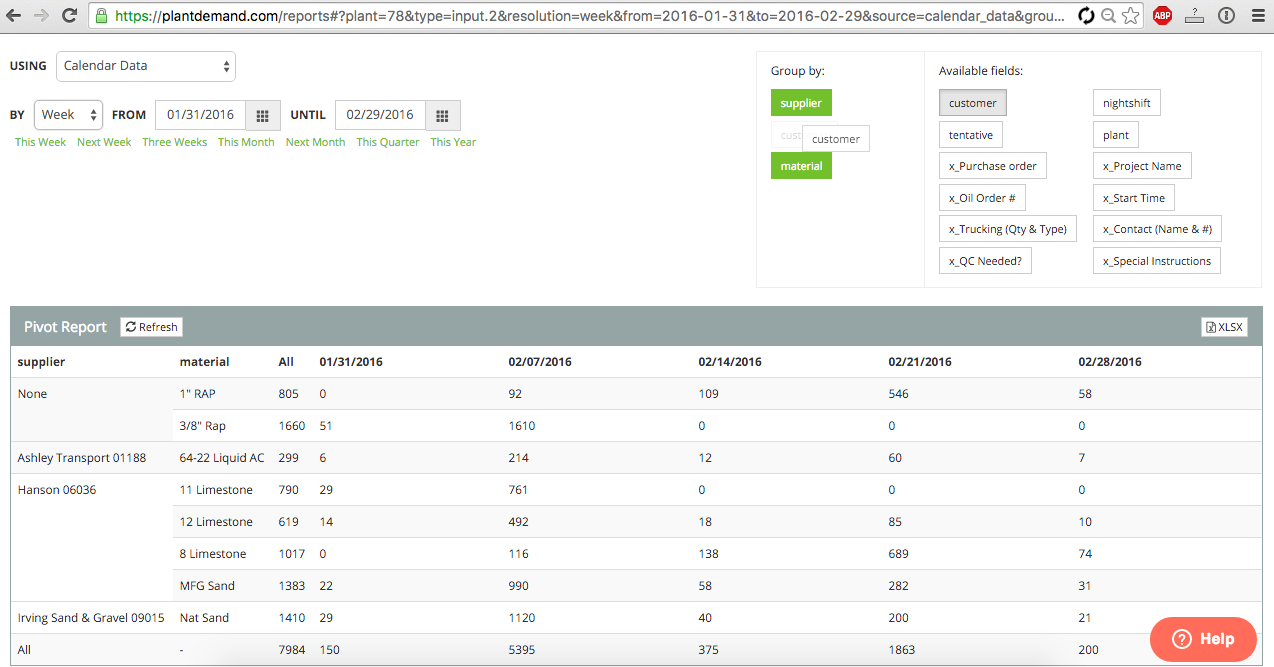Toggle the material group-by field
This screenshot has width=1274, height=667.
click(801, 166)
